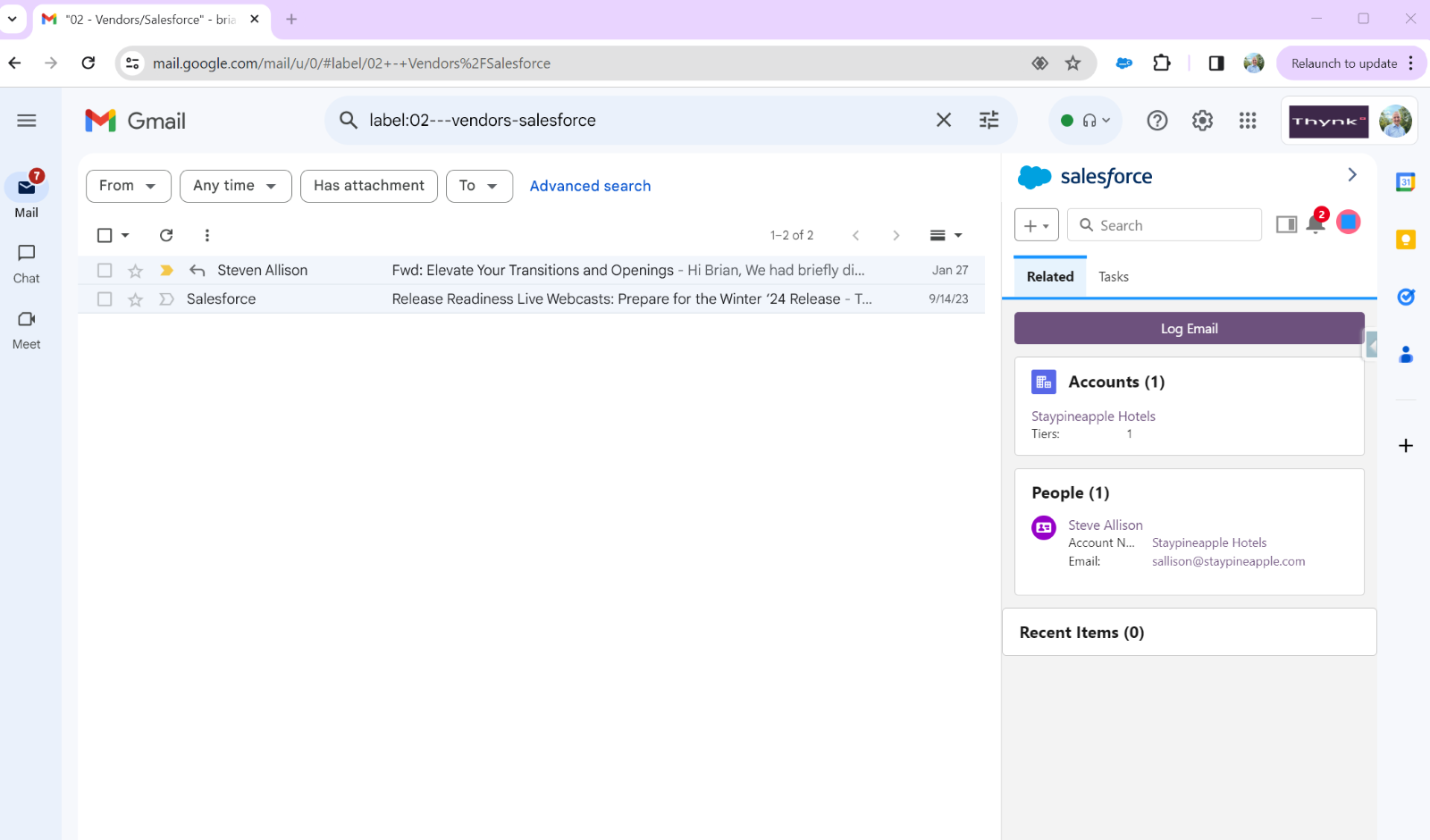Open Advanced search link
The width and height of the screenshot is (1430, 840).
tap(590, 186)
